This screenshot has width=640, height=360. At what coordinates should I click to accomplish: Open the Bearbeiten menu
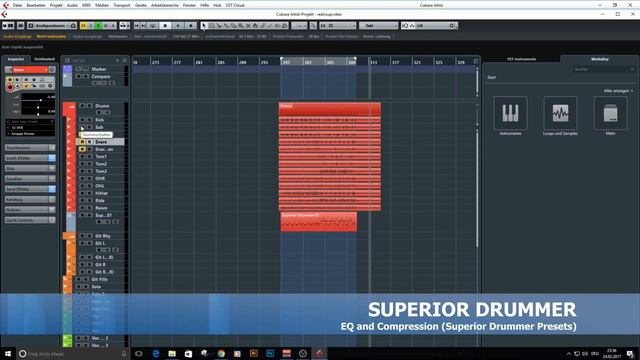36,5
